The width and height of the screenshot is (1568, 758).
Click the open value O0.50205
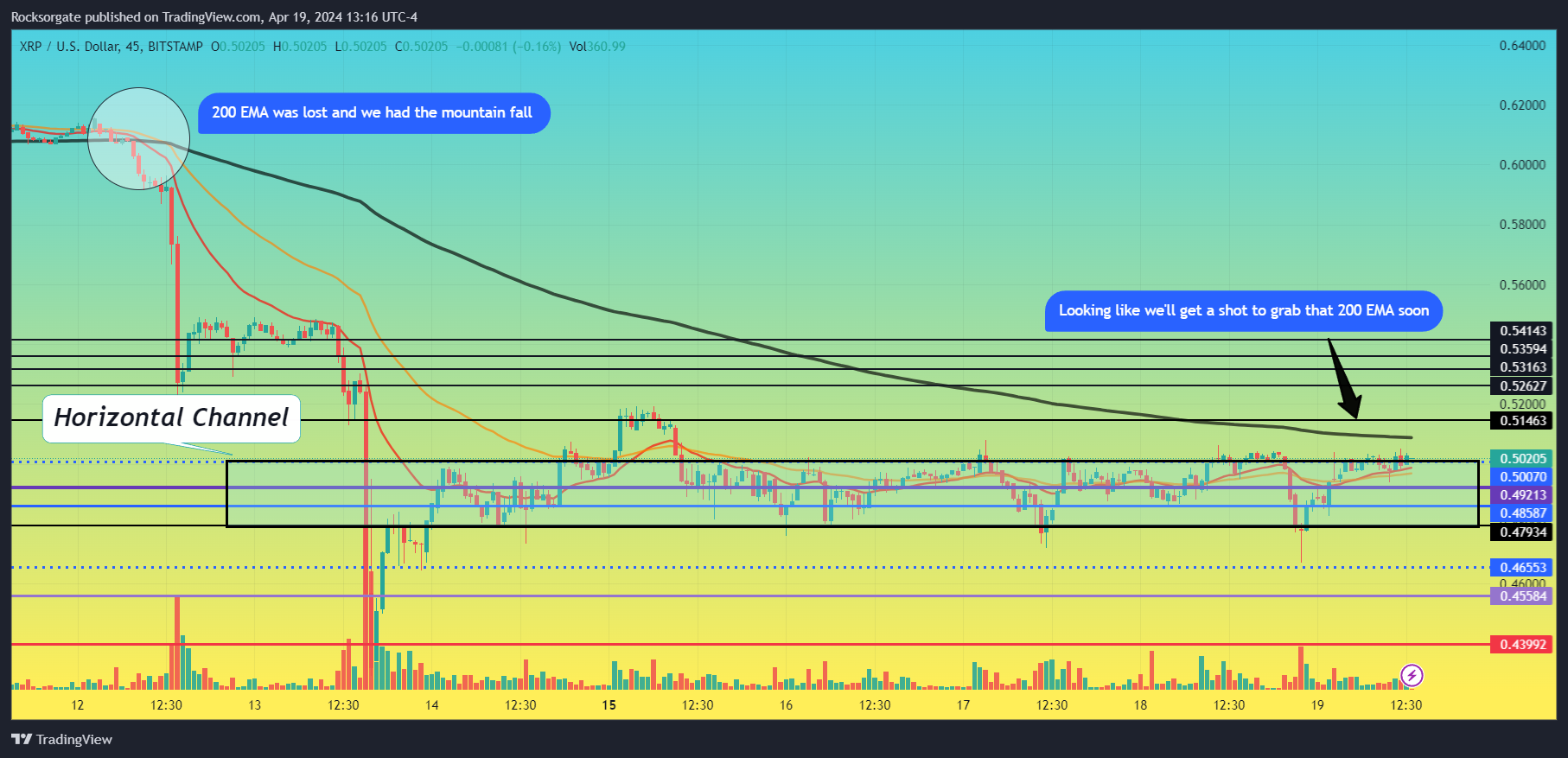pyautogui.click(x=238, y=47)
